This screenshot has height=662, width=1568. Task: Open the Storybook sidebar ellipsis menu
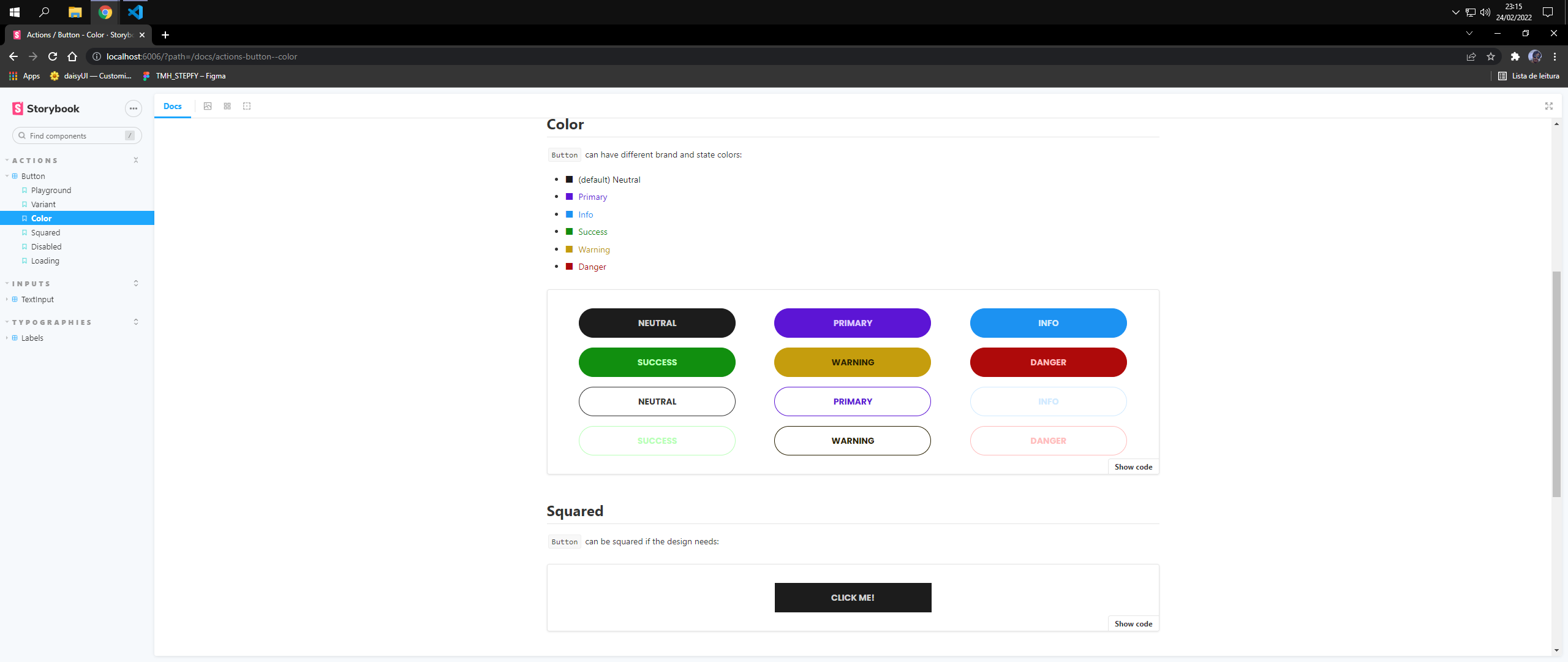pyautogui.click(x=133, y=108)
